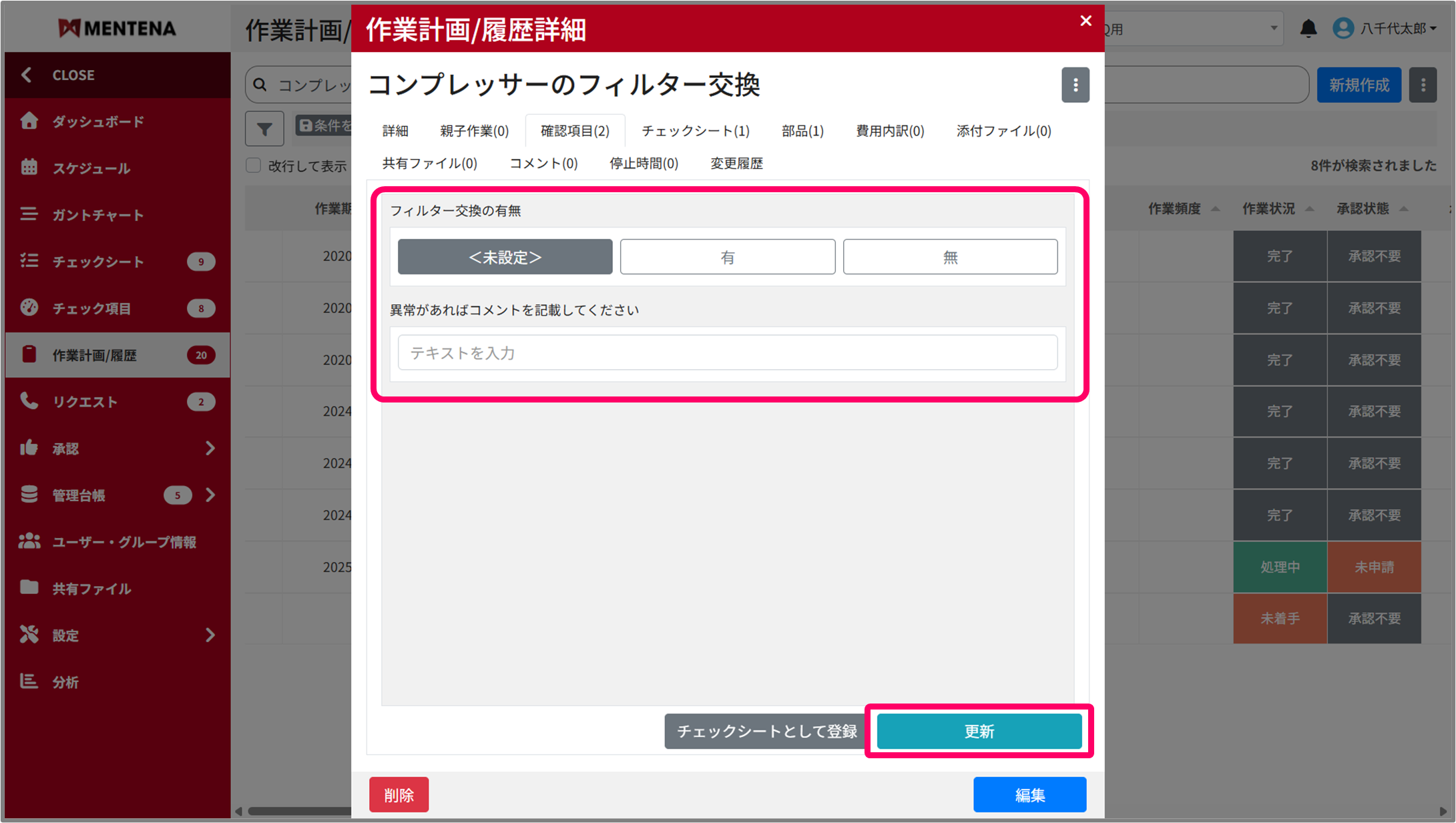Click the notification bell icon

click(1308, 29)
